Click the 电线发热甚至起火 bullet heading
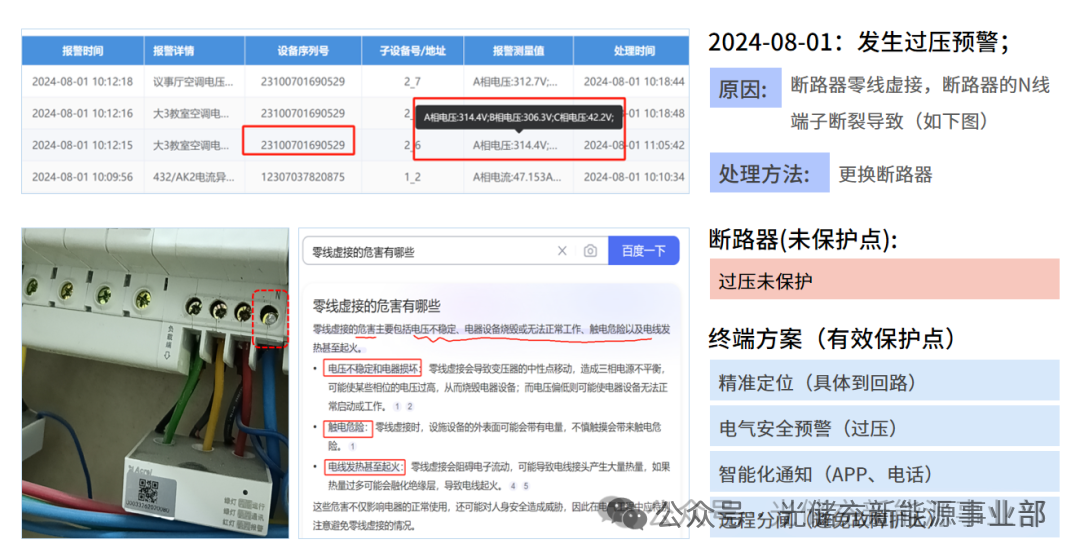Viewport: 1080px width, 557px height. [x=364, y=467]
